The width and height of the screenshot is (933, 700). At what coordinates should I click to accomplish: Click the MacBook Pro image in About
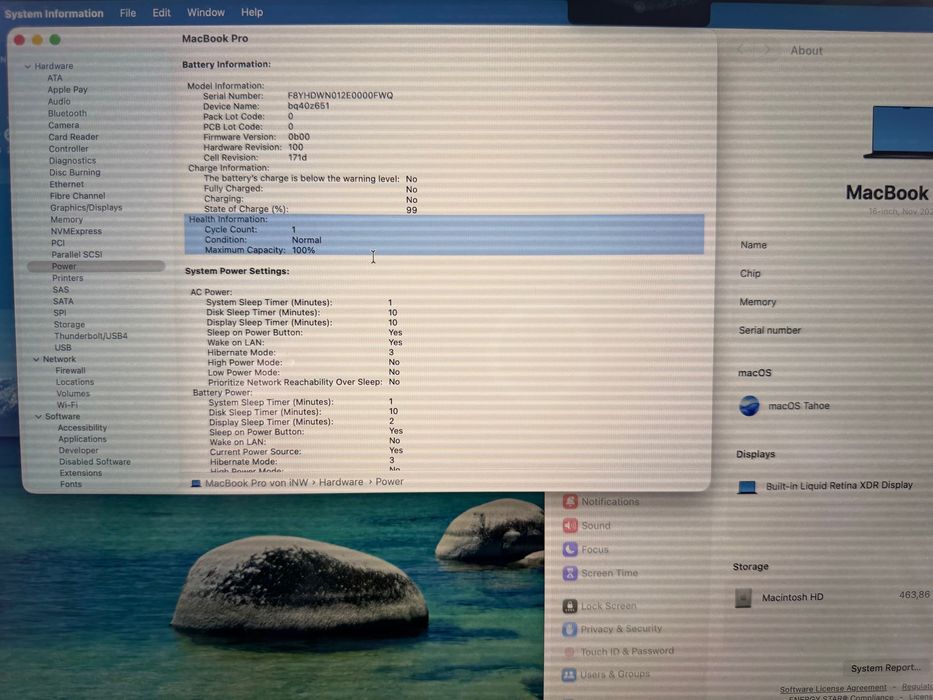click(898, 133)
